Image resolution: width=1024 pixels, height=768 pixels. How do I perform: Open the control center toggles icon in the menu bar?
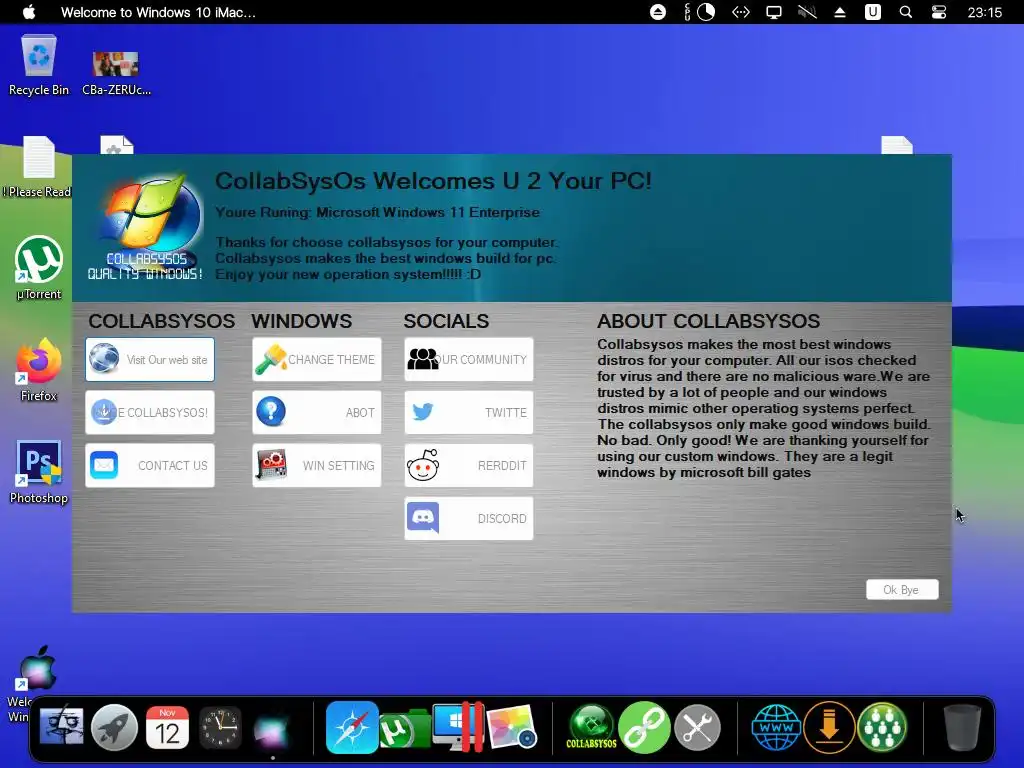click(x=939, y=12)
